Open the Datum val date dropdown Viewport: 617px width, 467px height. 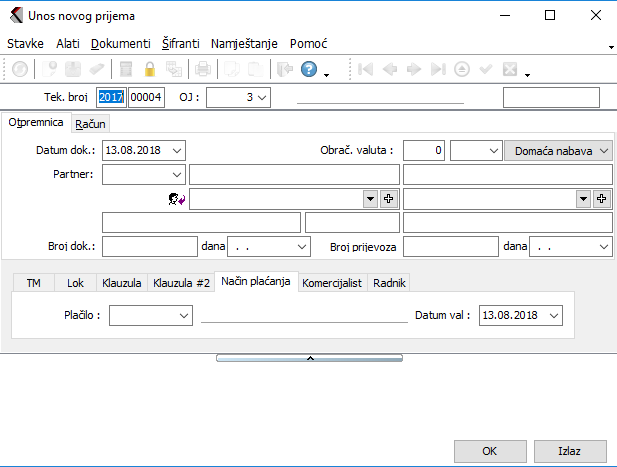point(554,315)
